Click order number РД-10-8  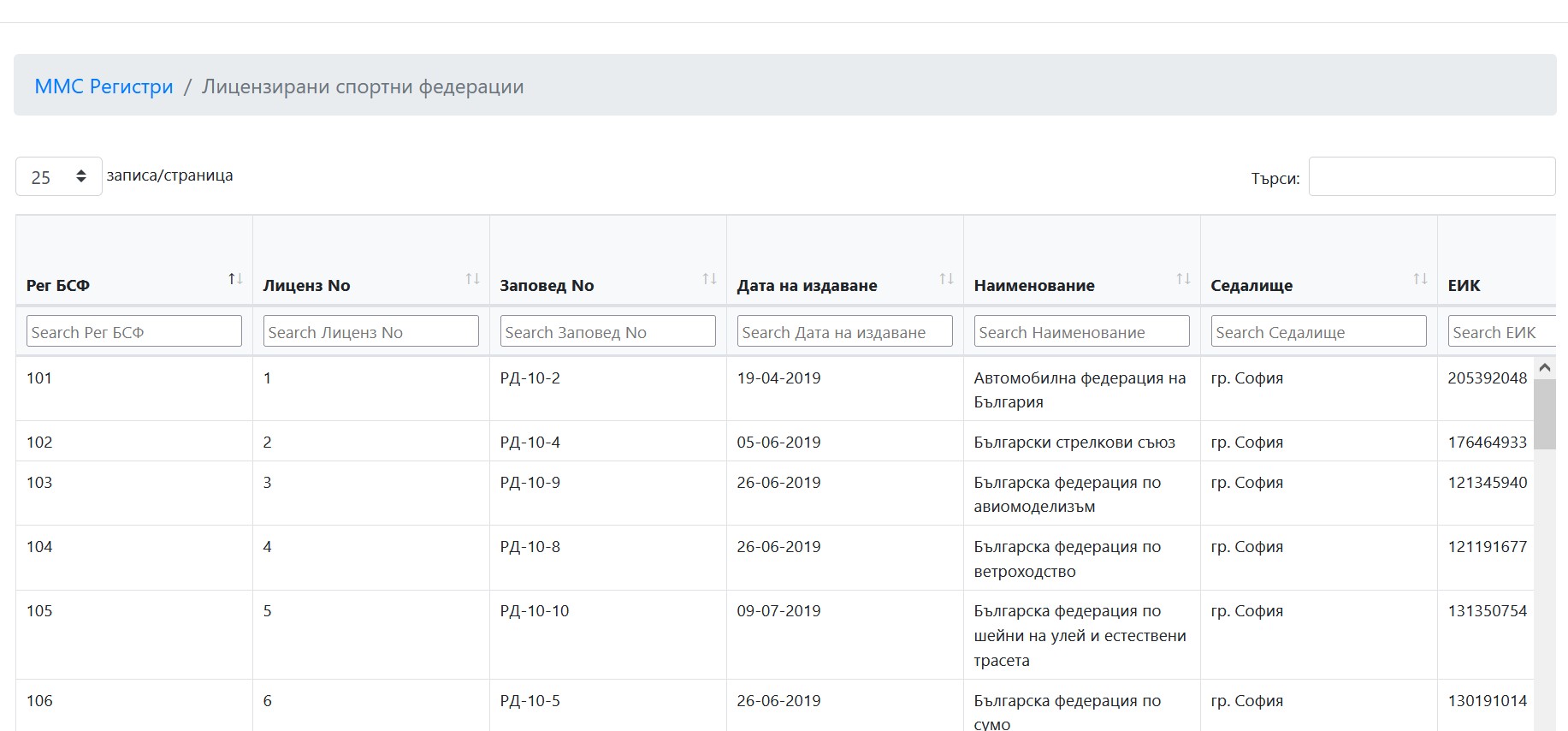[x=530, y=546]
